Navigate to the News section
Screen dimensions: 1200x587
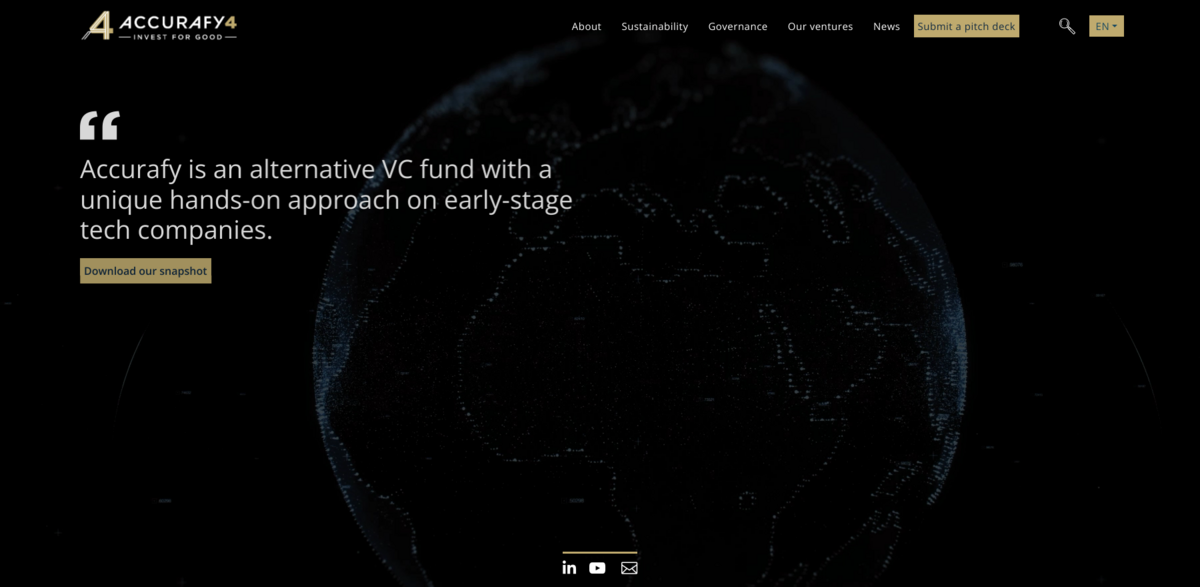886,27
